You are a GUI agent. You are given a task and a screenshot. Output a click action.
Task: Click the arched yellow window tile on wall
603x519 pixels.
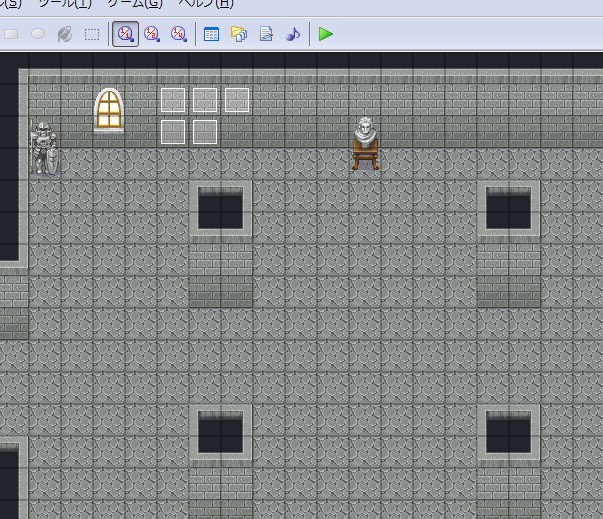coord(109,110)
